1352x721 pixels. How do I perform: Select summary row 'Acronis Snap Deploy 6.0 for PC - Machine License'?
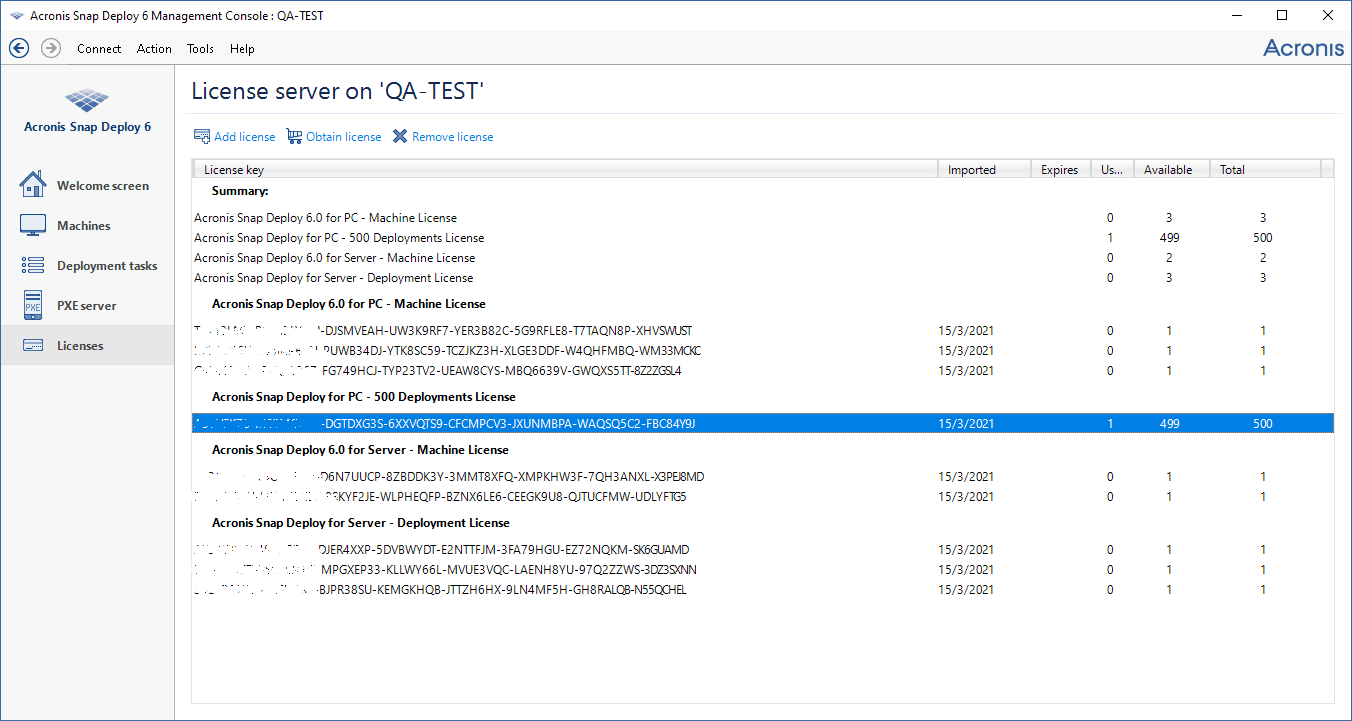click(762, 218)
